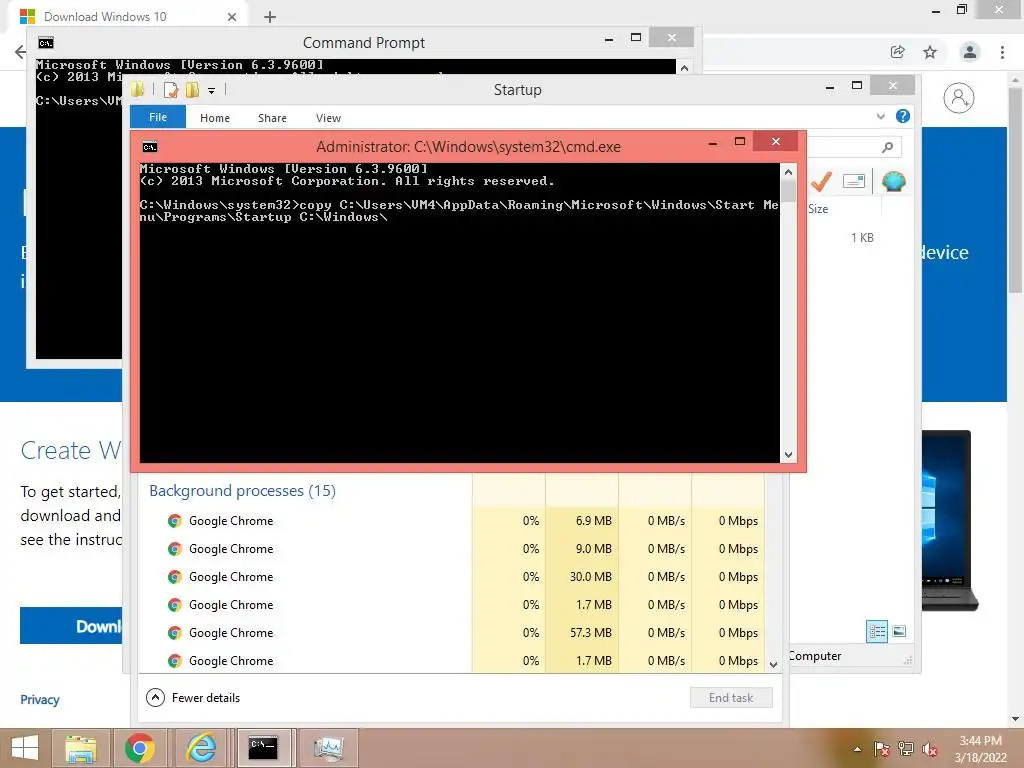Click the blue shell ribbon icon
This screenshot has height=768, width=1024.
tap(893, 181)
